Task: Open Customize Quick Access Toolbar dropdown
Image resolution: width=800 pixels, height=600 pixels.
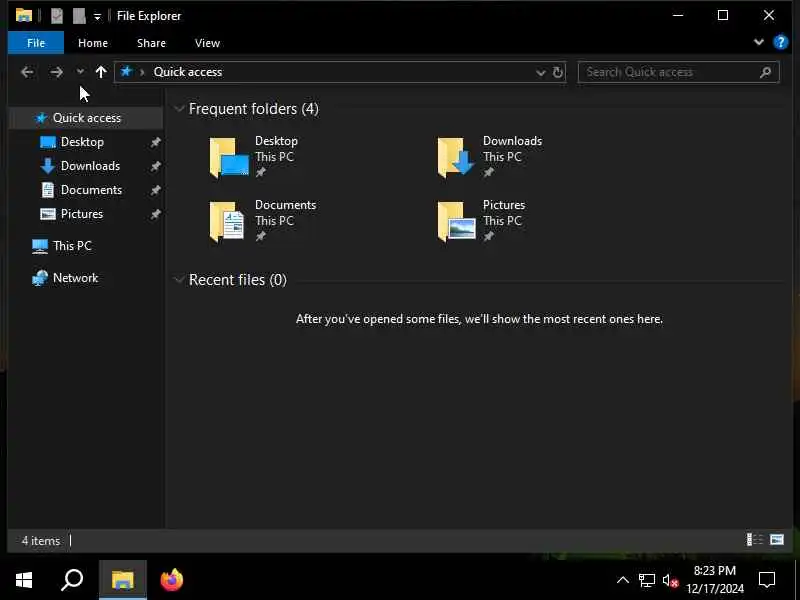Action: coord(97,17)
